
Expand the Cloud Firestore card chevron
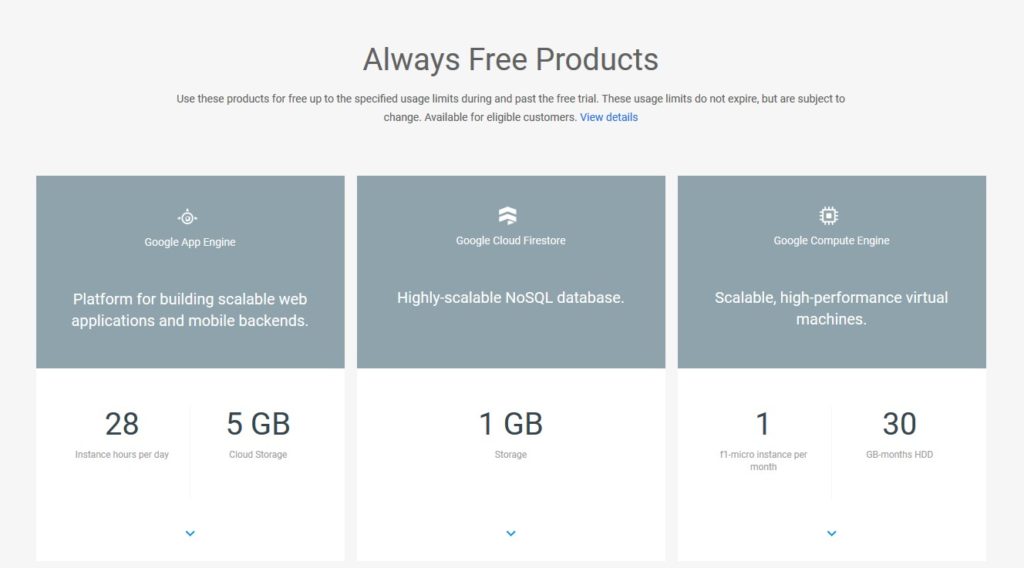click(x=511, y=533)
